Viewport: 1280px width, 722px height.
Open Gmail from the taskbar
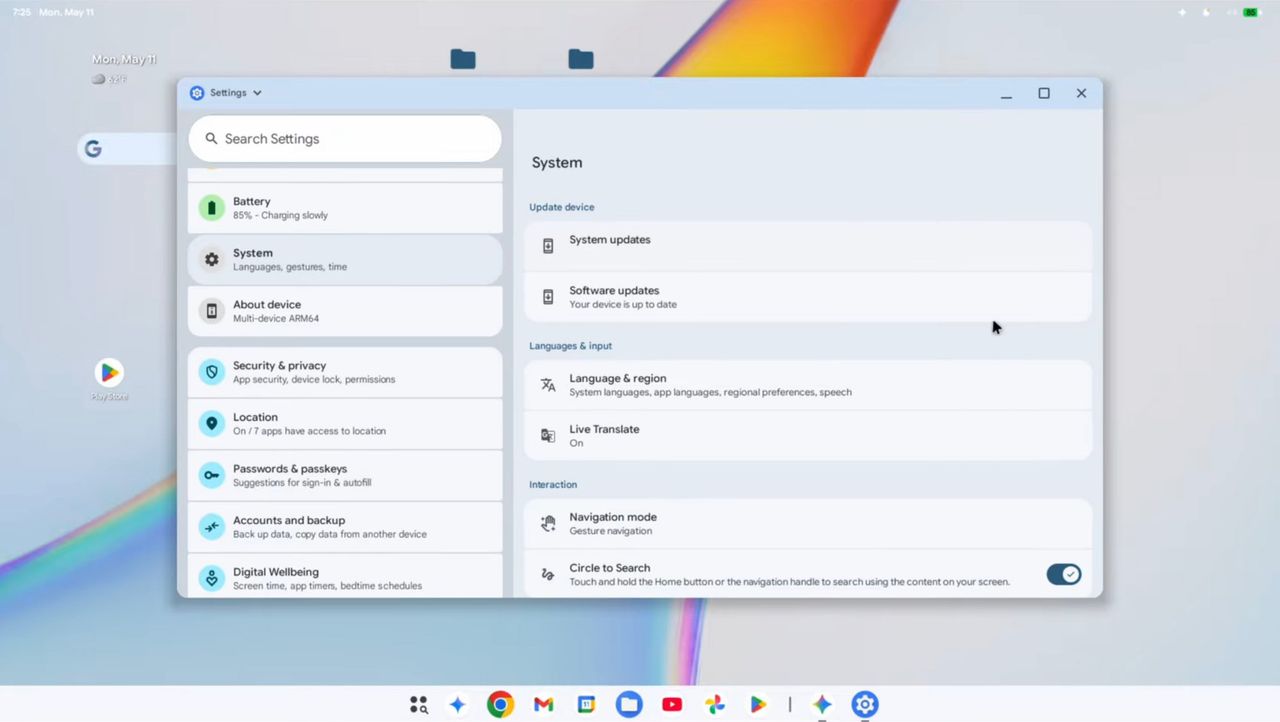(x=544, y=705)
